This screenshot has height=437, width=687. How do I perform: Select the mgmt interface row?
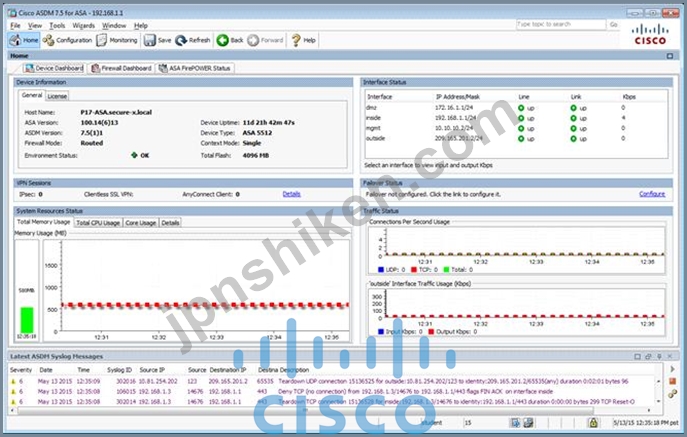516,128
